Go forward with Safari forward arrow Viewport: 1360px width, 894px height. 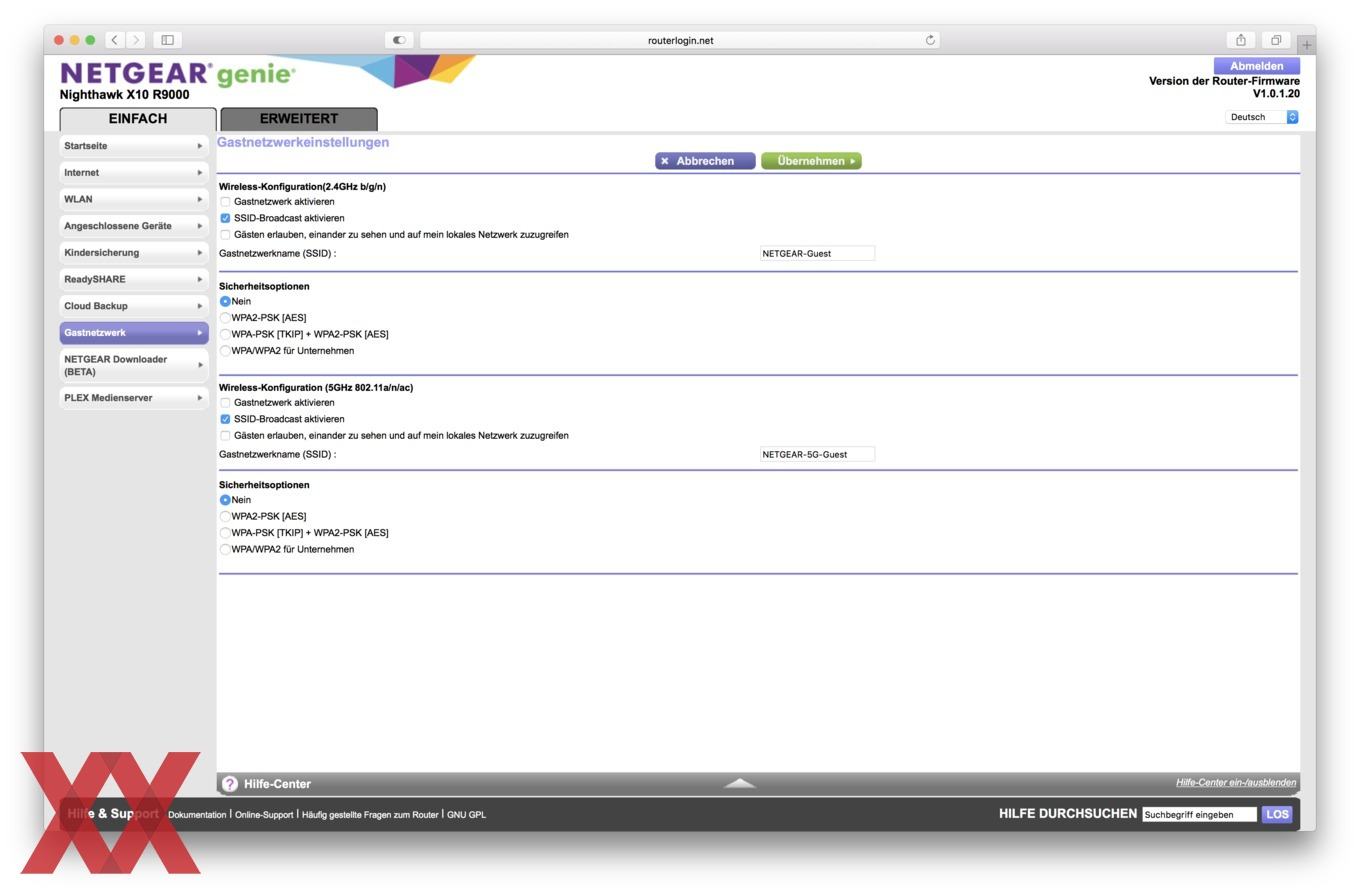136,40
